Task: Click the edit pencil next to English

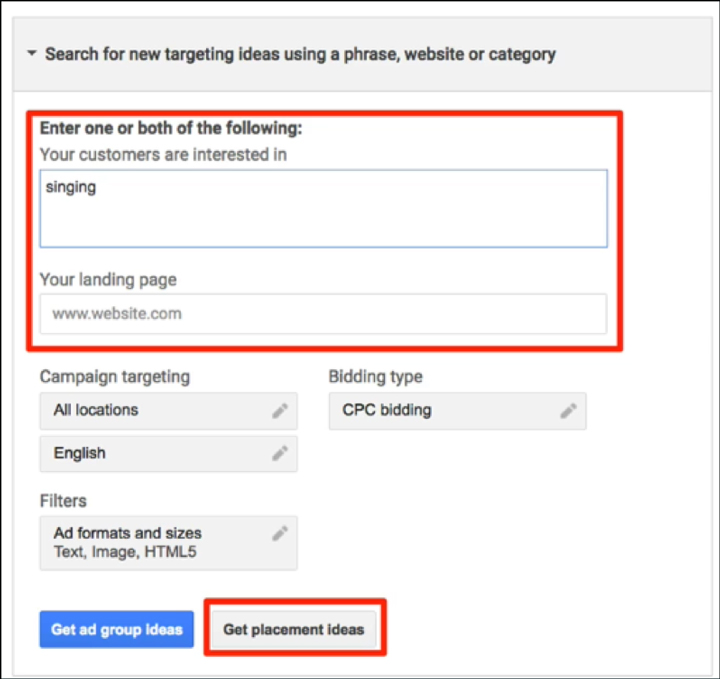Action: [280, 453]
